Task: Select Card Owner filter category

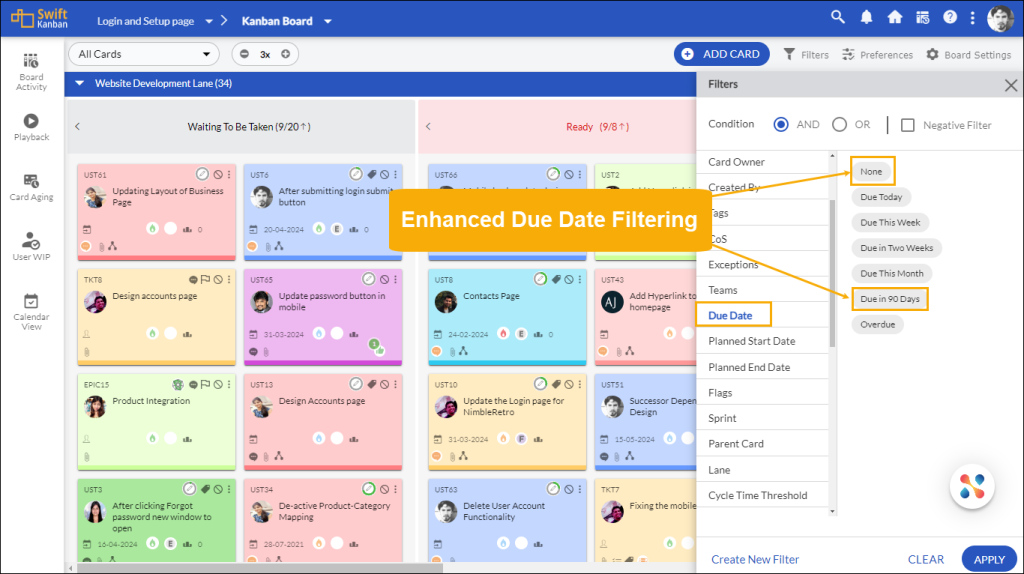Action: tap(763, 162)
